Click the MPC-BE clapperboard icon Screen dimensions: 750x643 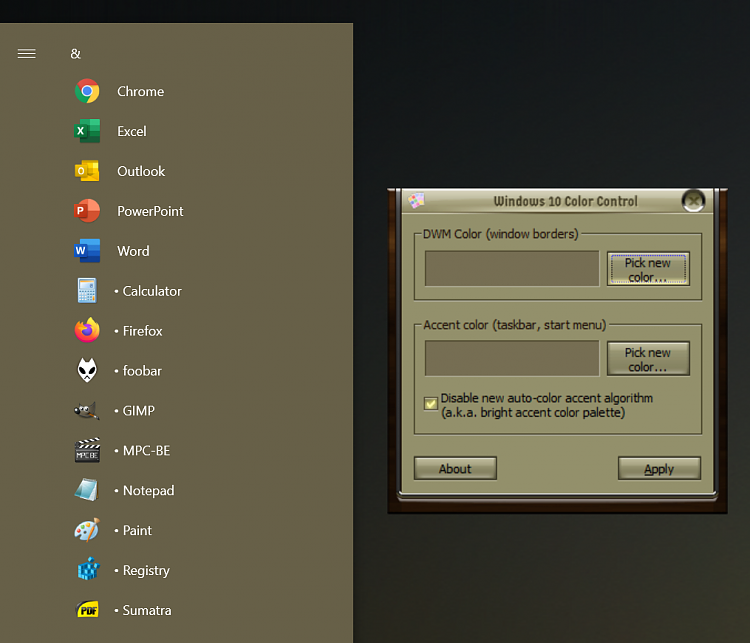click(87, 450)
